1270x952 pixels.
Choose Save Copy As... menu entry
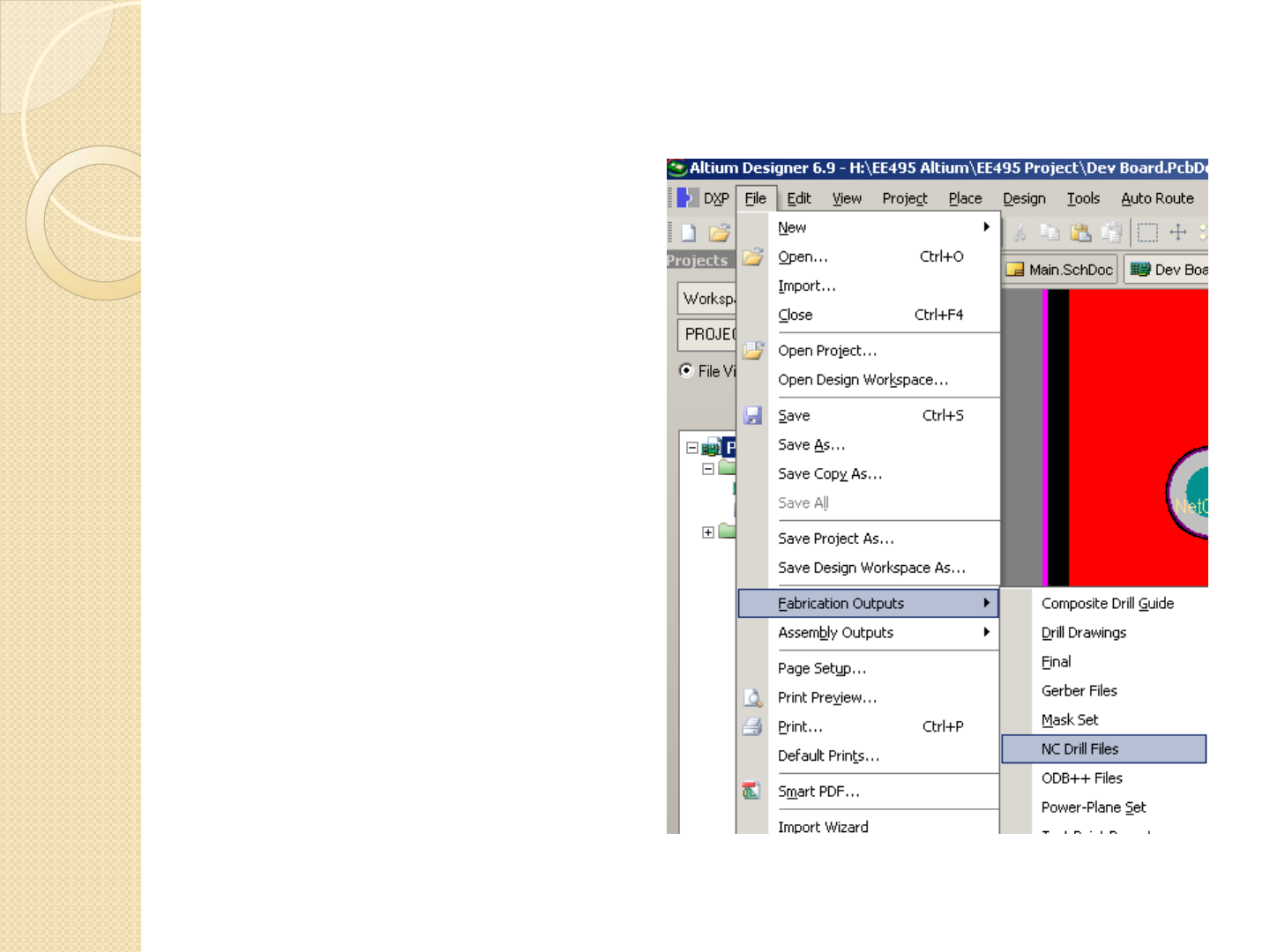point(869,473)
